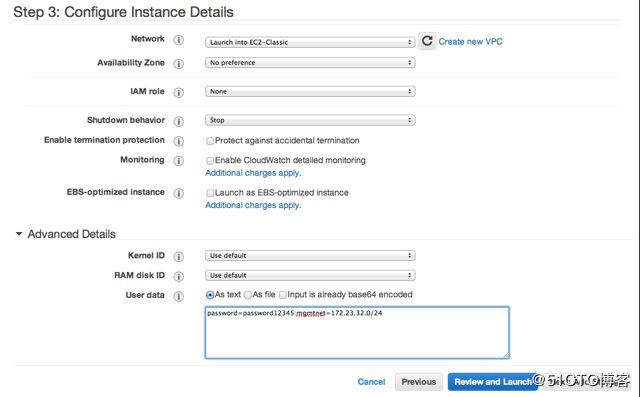Click inside the User data text area
The width and height of the screenshot is (640, 397).
[357, 333]
